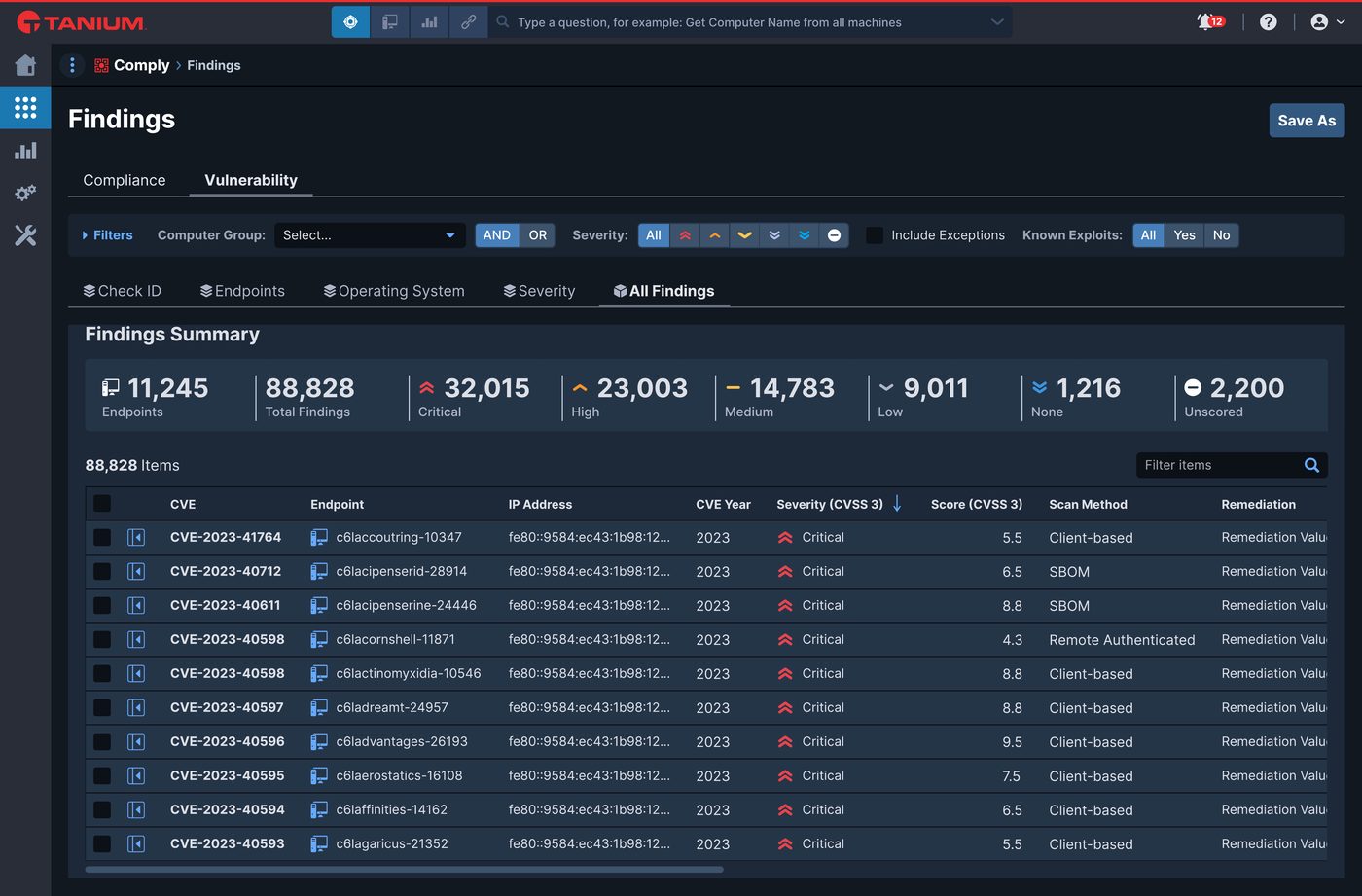Click horizontal scrollbar under findings table
This screenshot has width=1362, height=896.
tap(404, 870)
